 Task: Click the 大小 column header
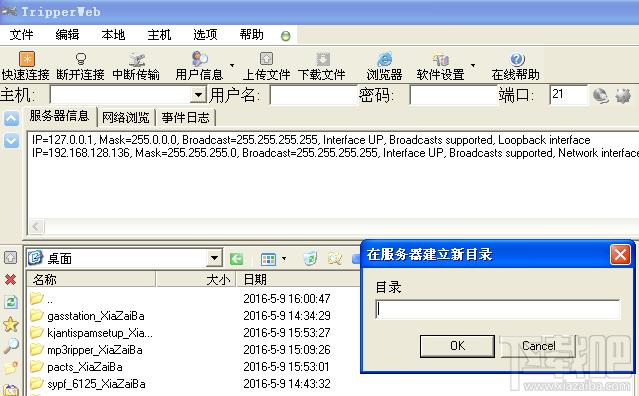point(196,279)
